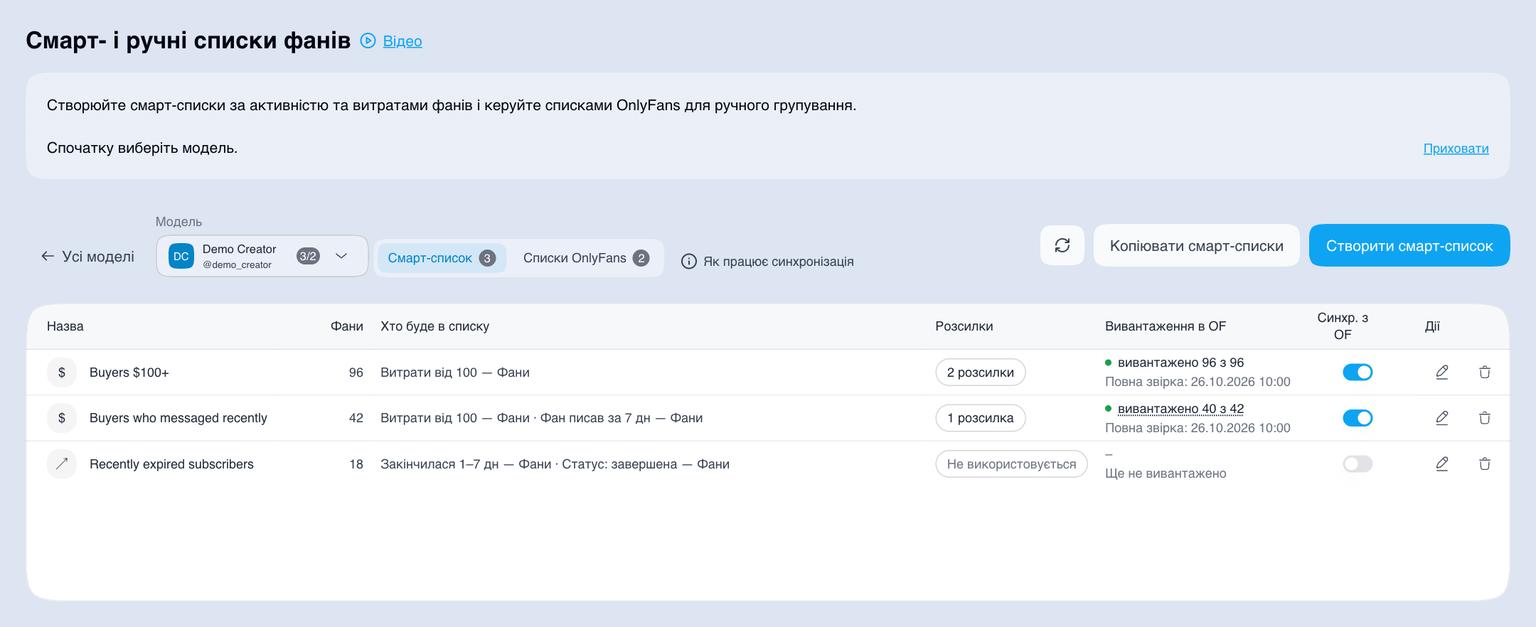Click the refresh icon button
Viewport: 1536px width, 627px height.
[1062, 245]
